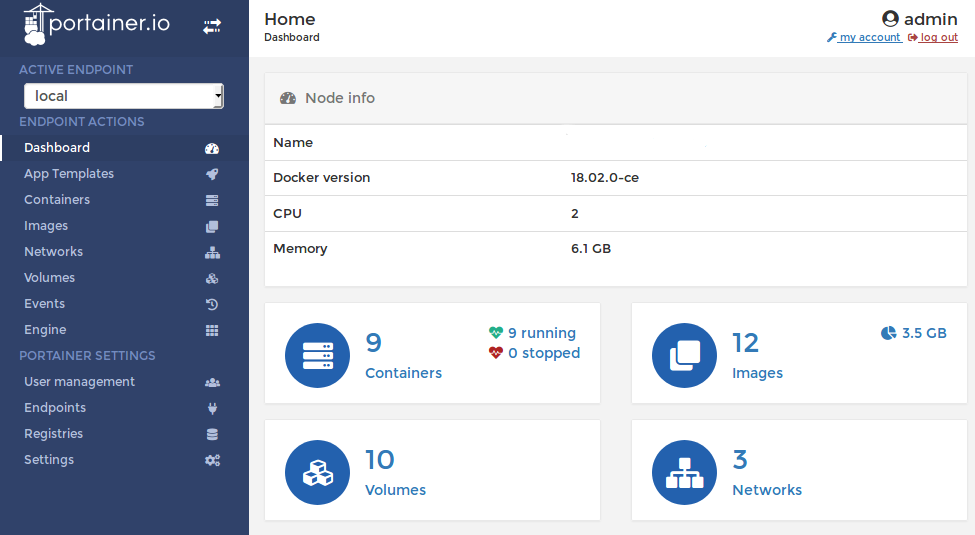Click the 9 running status text

click(x=542, y=333)
